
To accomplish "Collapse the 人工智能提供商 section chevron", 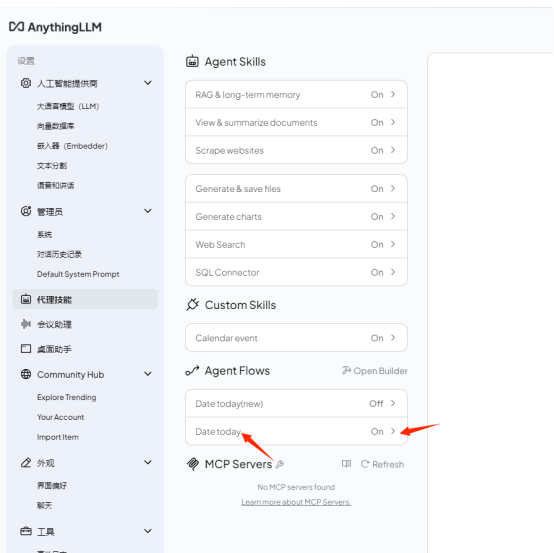I will pos(148,83).
